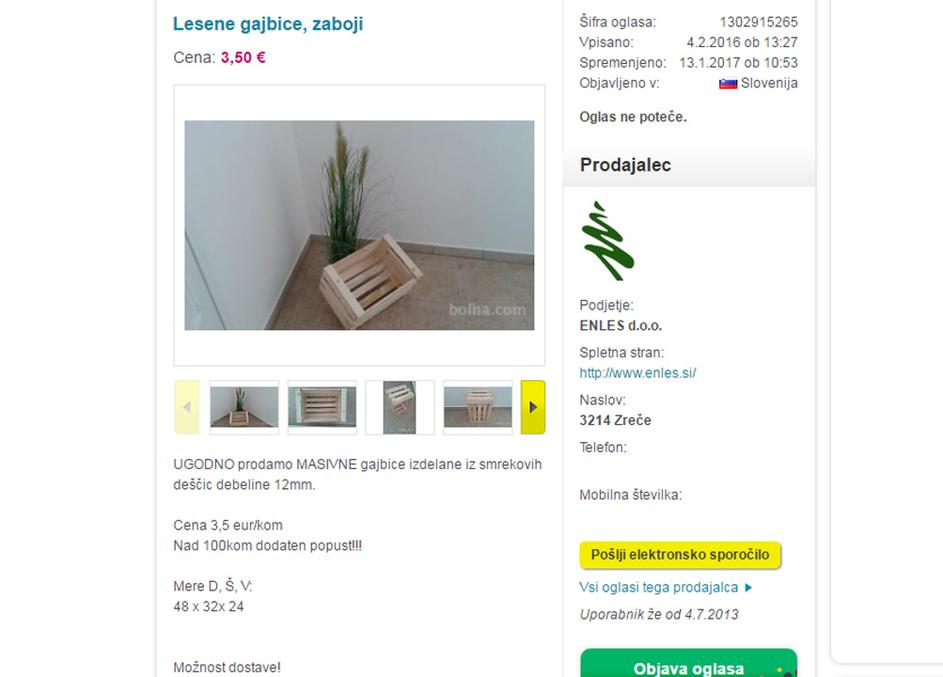The image size is (943, 677).
Task: Open the main wooden crate photo
Action: (x=359, y=225)
